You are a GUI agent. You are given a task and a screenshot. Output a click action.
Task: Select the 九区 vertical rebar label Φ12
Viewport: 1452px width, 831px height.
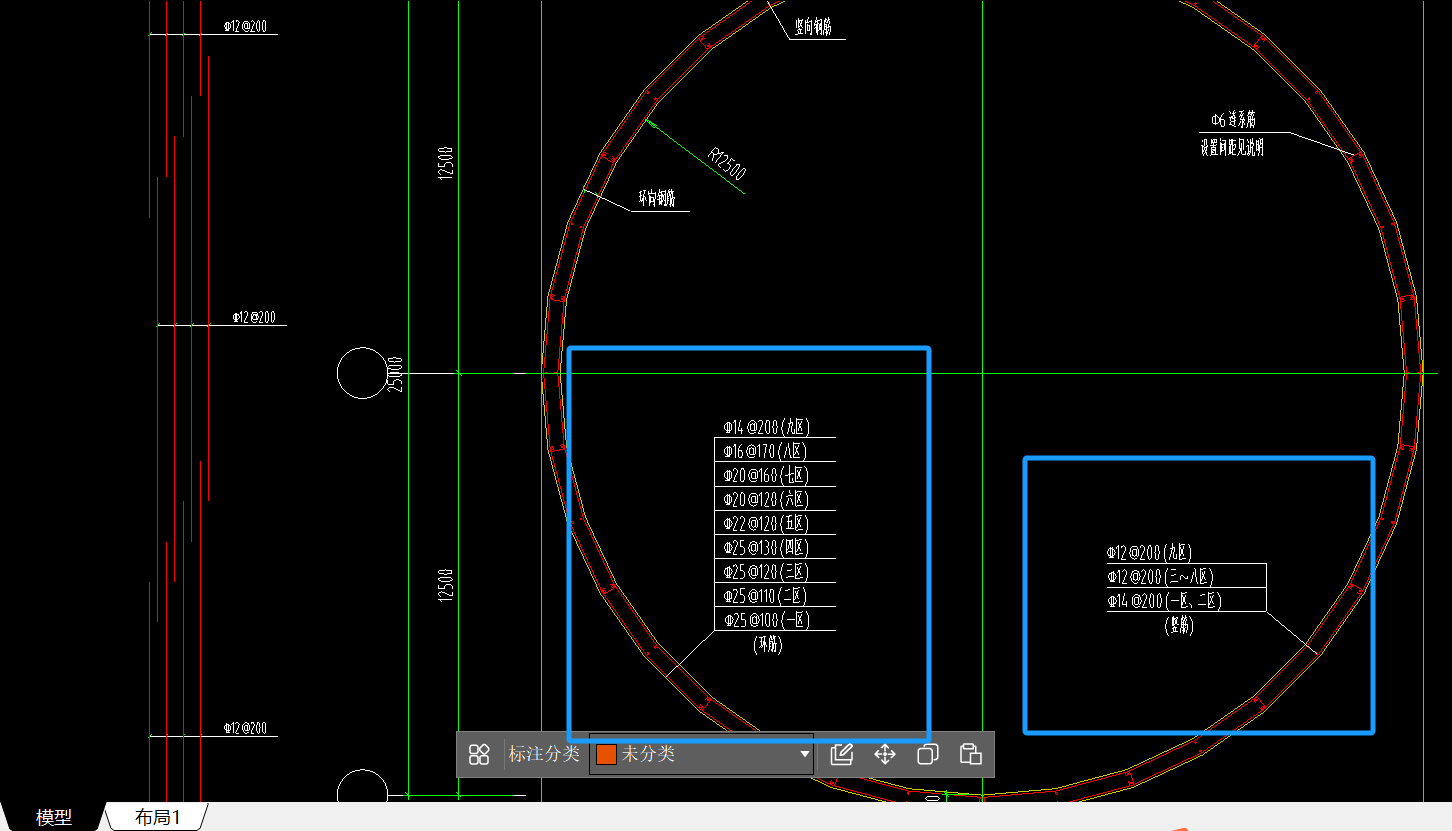tap(1149, 552)
